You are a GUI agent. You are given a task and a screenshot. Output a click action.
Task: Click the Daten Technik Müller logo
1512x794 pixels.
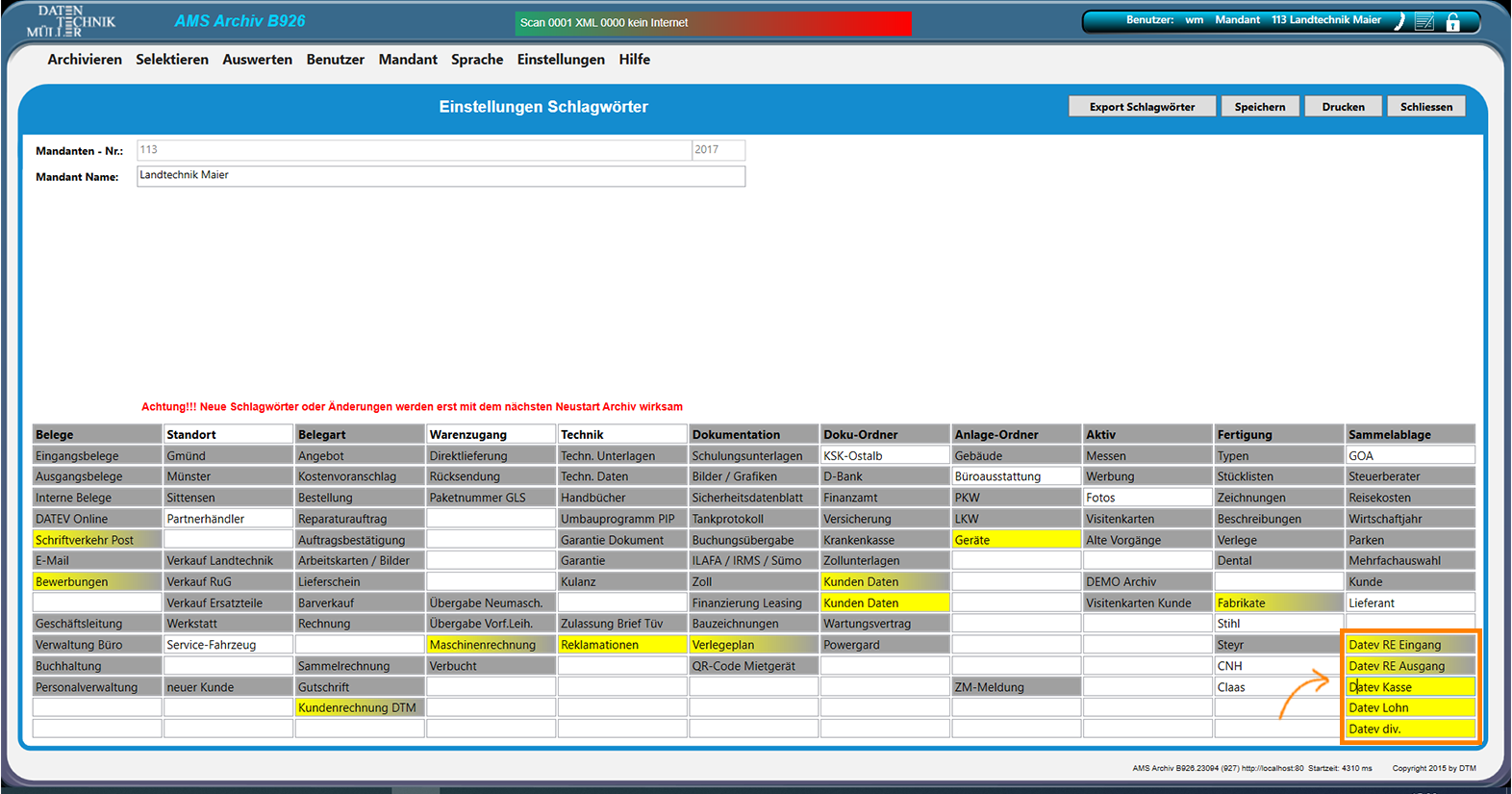[70, 22]
